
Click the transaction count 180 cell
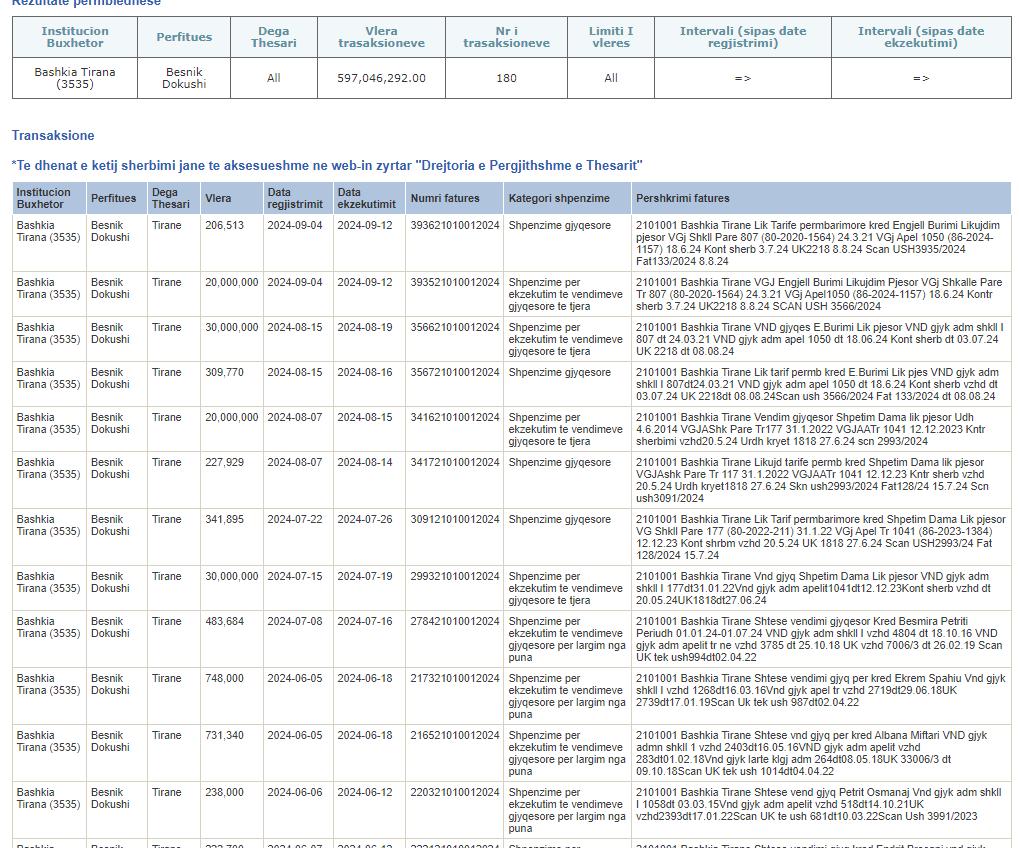coord(507,78)
